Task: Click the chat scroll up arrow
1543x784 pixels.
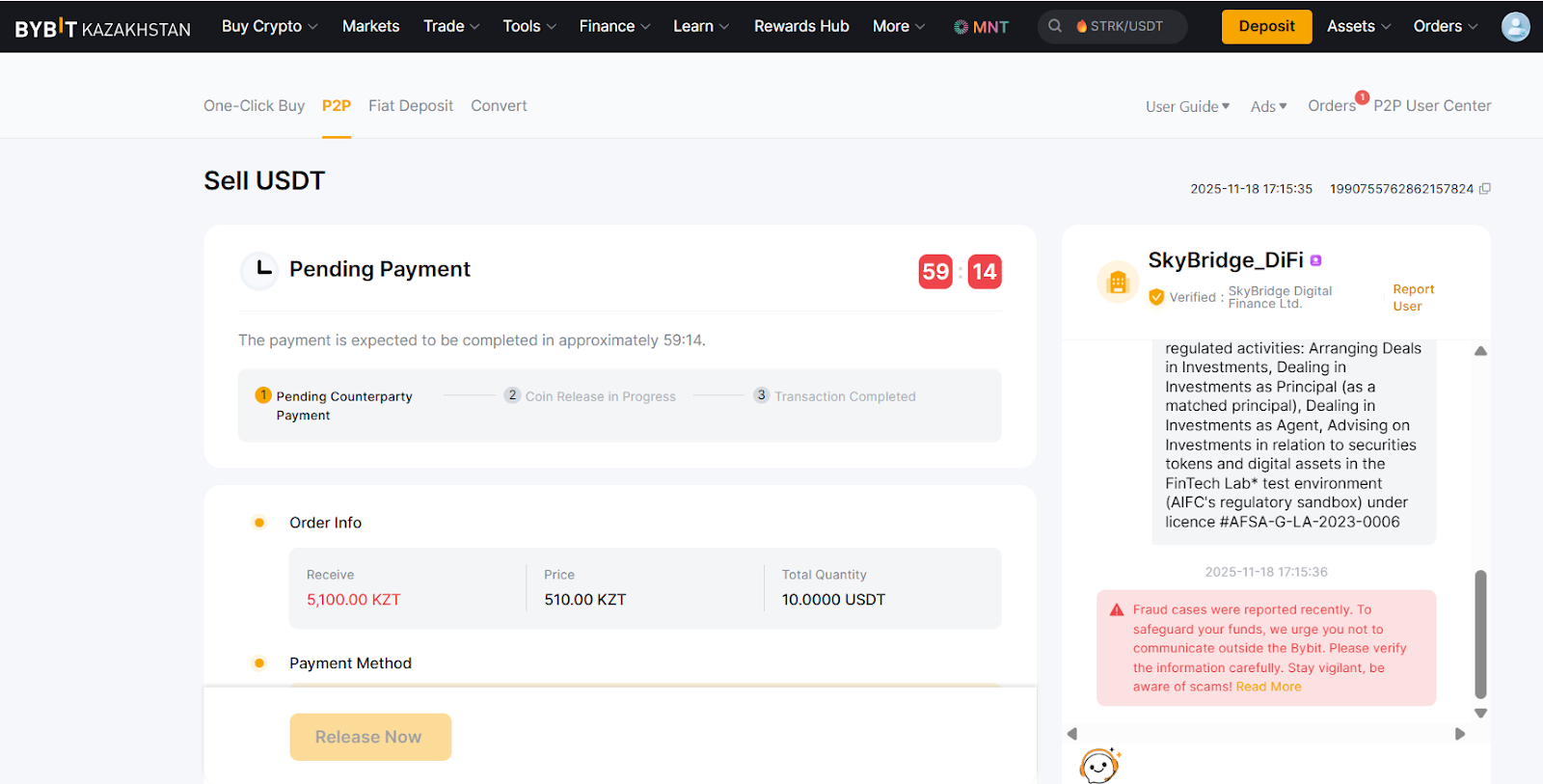Action: (x=1480, y=351)
